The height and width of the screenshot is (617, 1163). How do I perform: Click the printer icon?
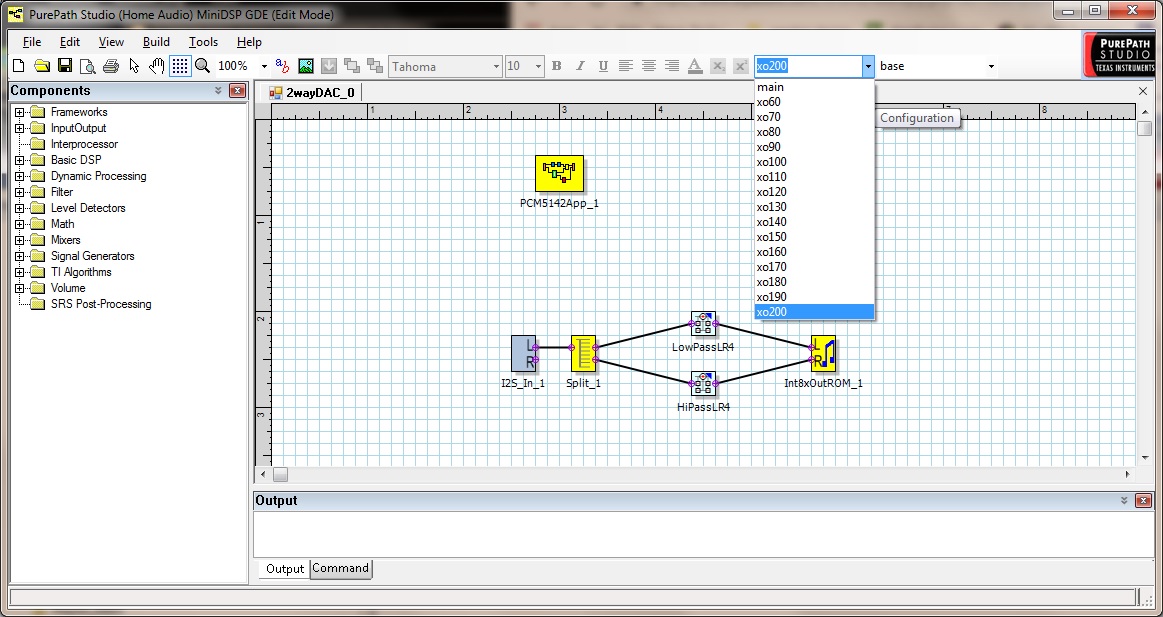(111, 66)
